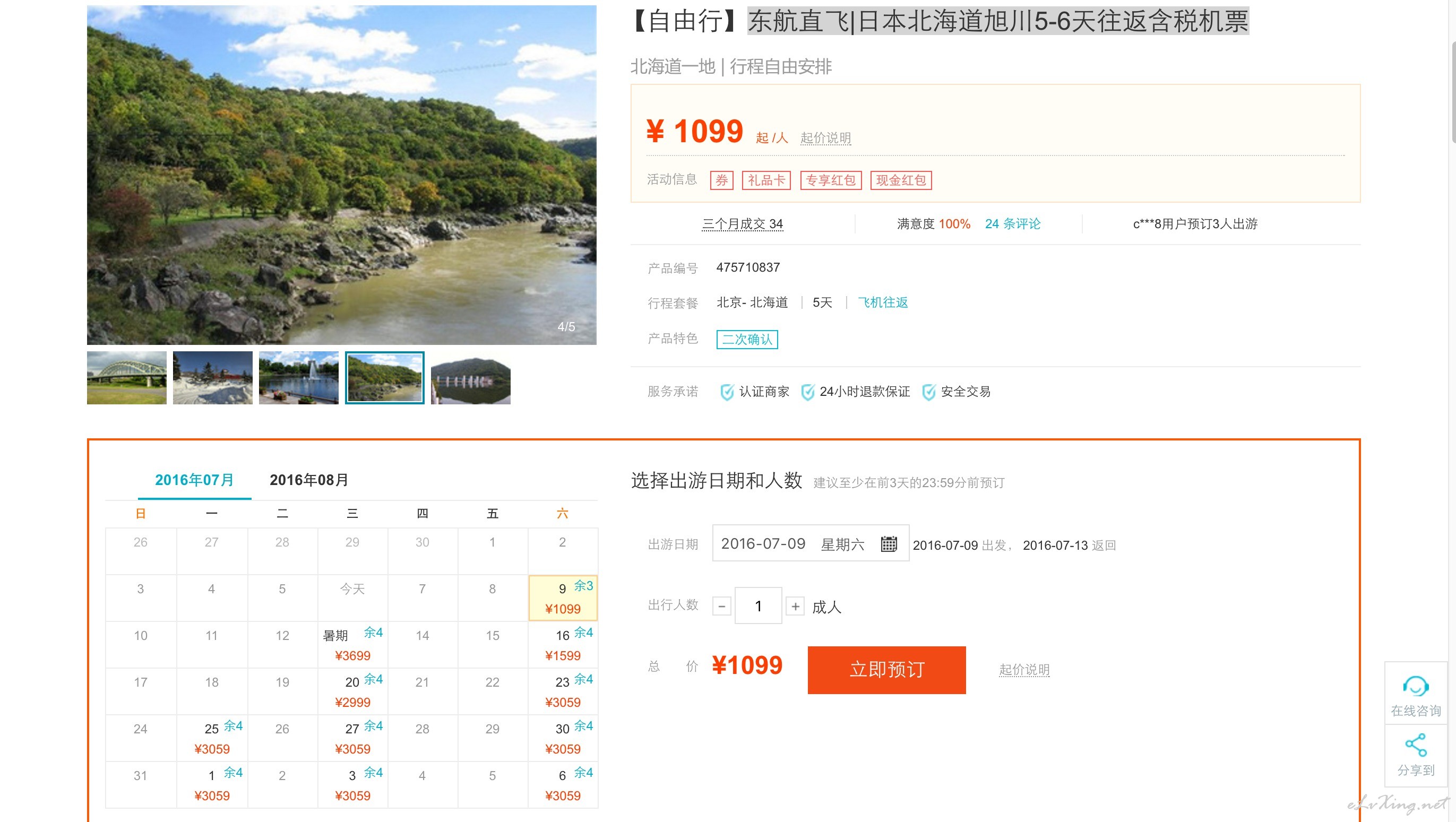Click the adult count input field
Viewport: 1456px width, 822px height.
pos(758,605)
